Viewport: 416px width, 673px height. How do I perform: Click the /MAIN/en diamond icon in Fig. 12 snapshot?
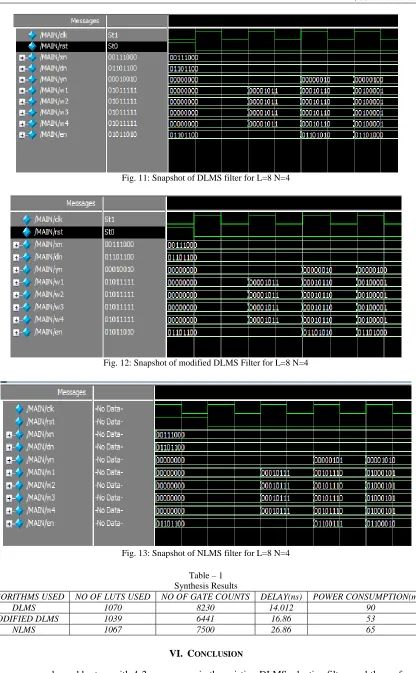(x=27, y=332)
